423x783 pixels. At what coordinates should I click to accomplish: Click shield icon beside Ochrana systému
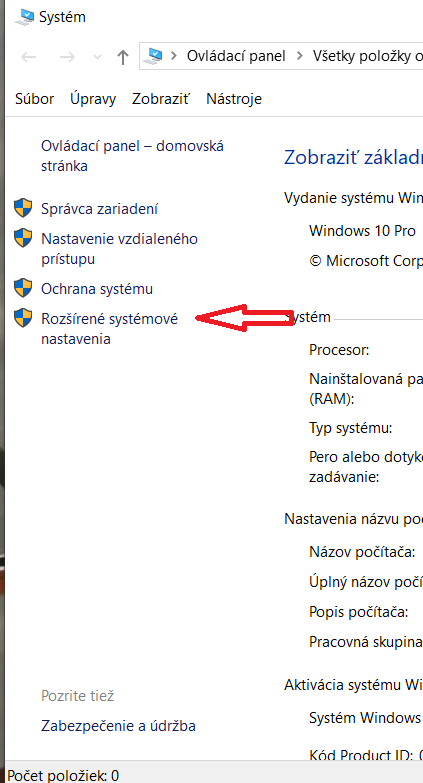coord(23,288)
